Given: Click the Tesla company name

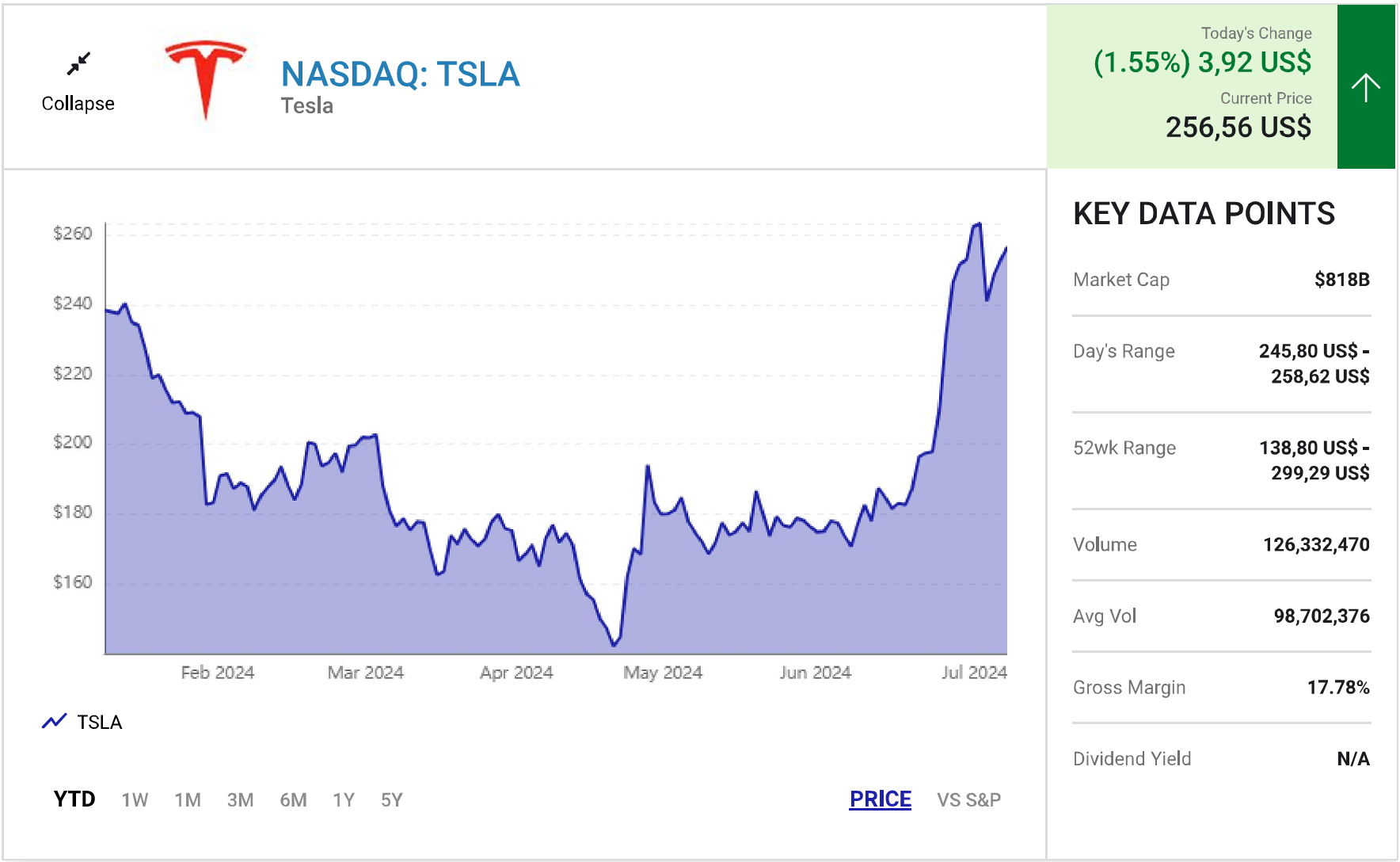Looking at the screenshot, I should coord(306,106).
